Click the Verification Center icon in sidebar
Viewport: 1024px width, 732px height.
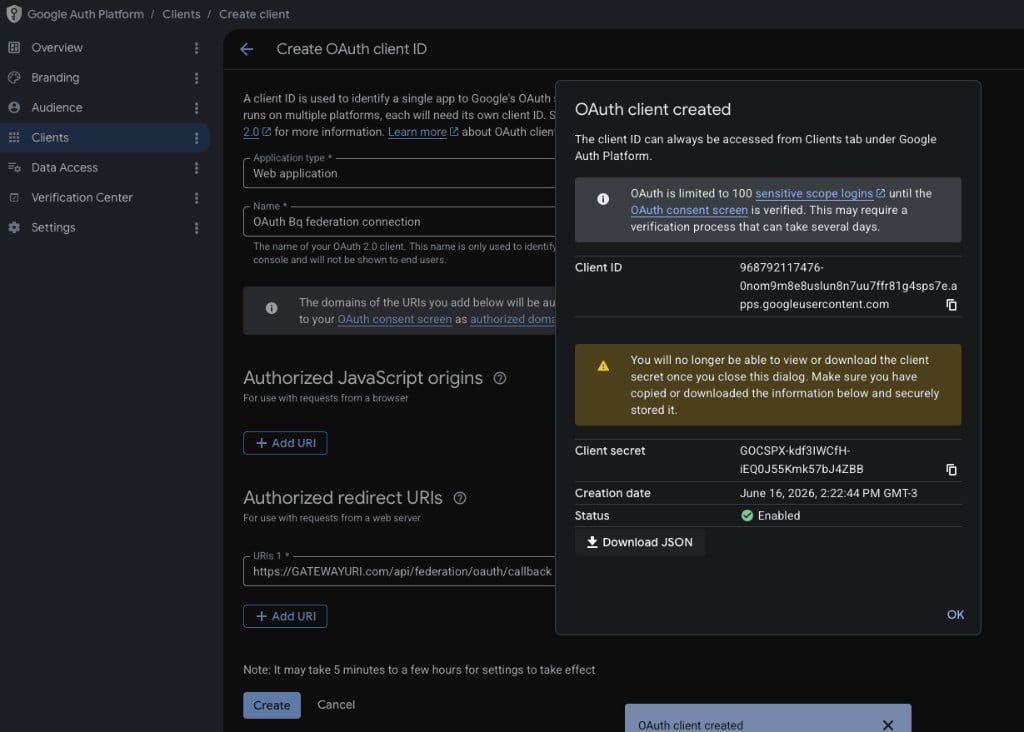point(14,198)
